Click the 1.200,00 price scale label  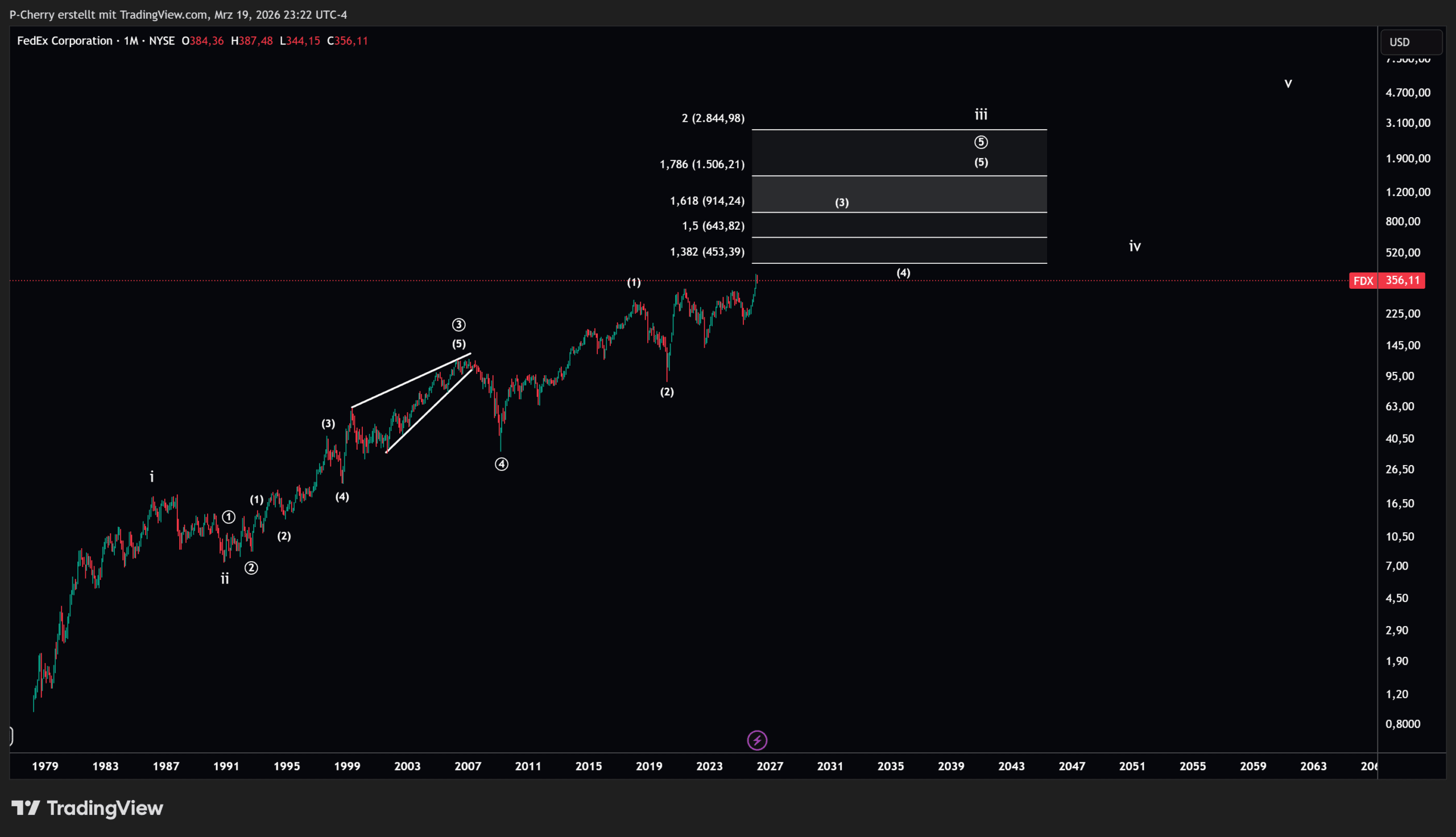tap(1408, 192)
